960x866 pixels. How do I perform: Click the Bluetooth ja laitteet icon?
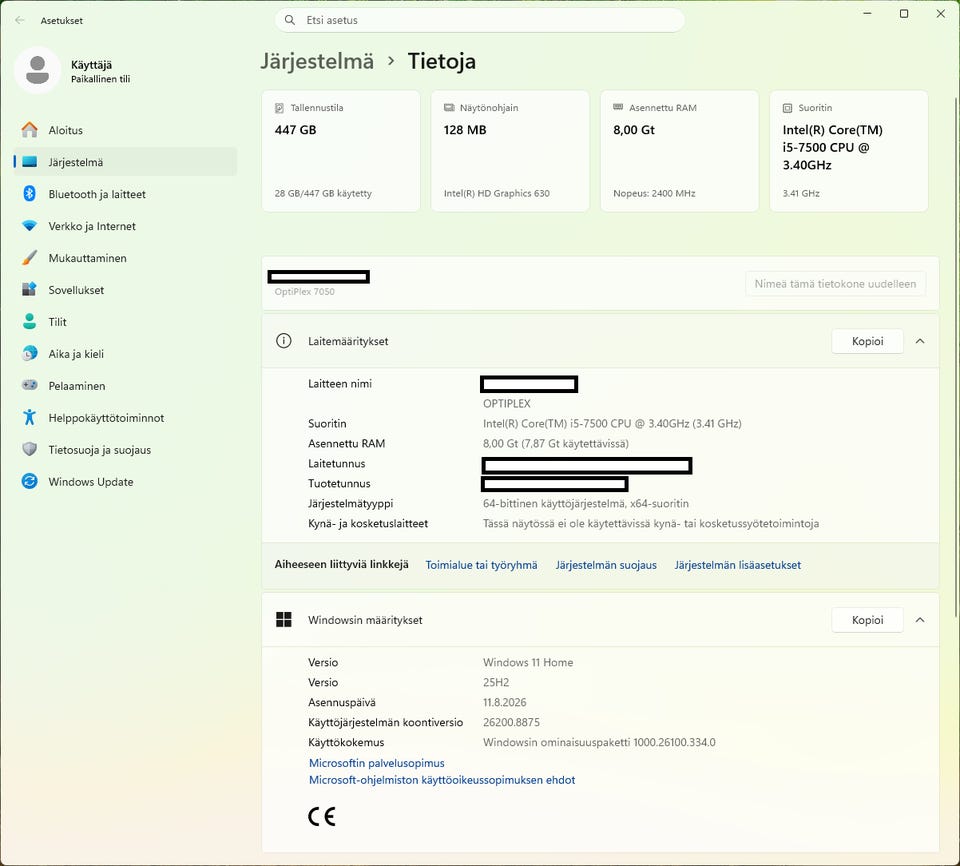point(29,194)
